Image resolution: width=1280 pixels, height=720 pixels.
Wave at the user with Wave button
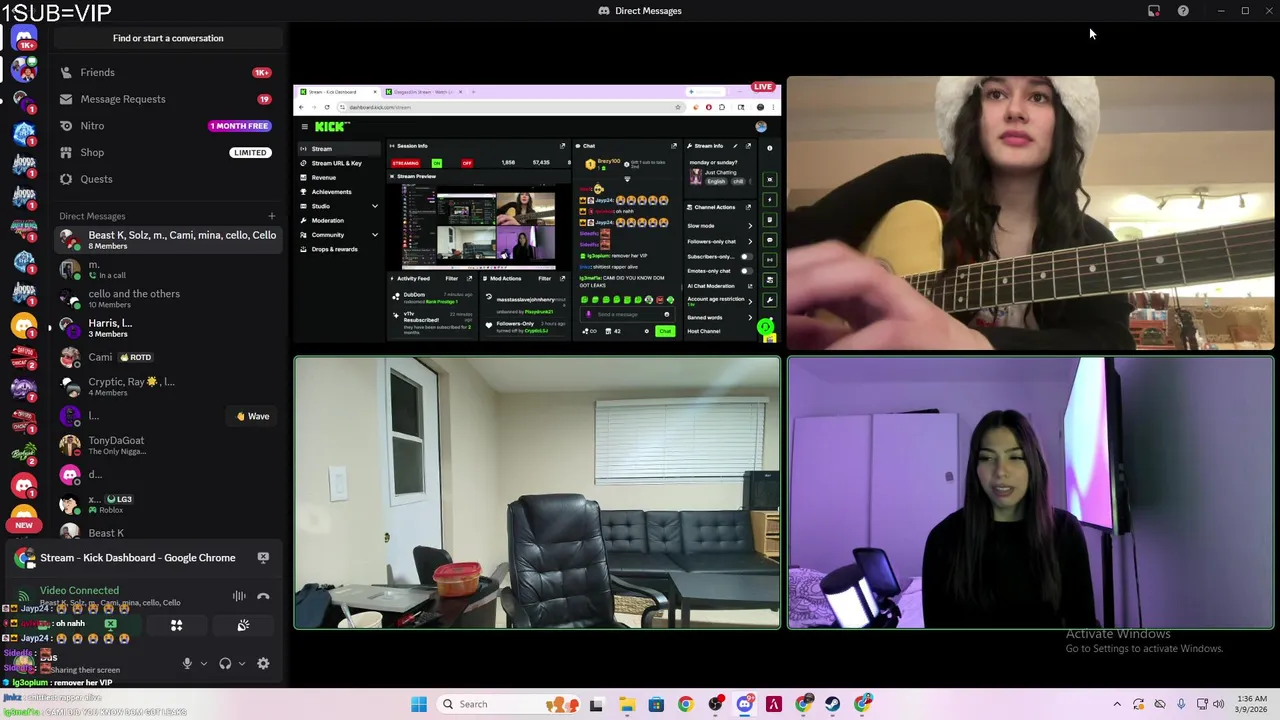(x=252, y=416)
